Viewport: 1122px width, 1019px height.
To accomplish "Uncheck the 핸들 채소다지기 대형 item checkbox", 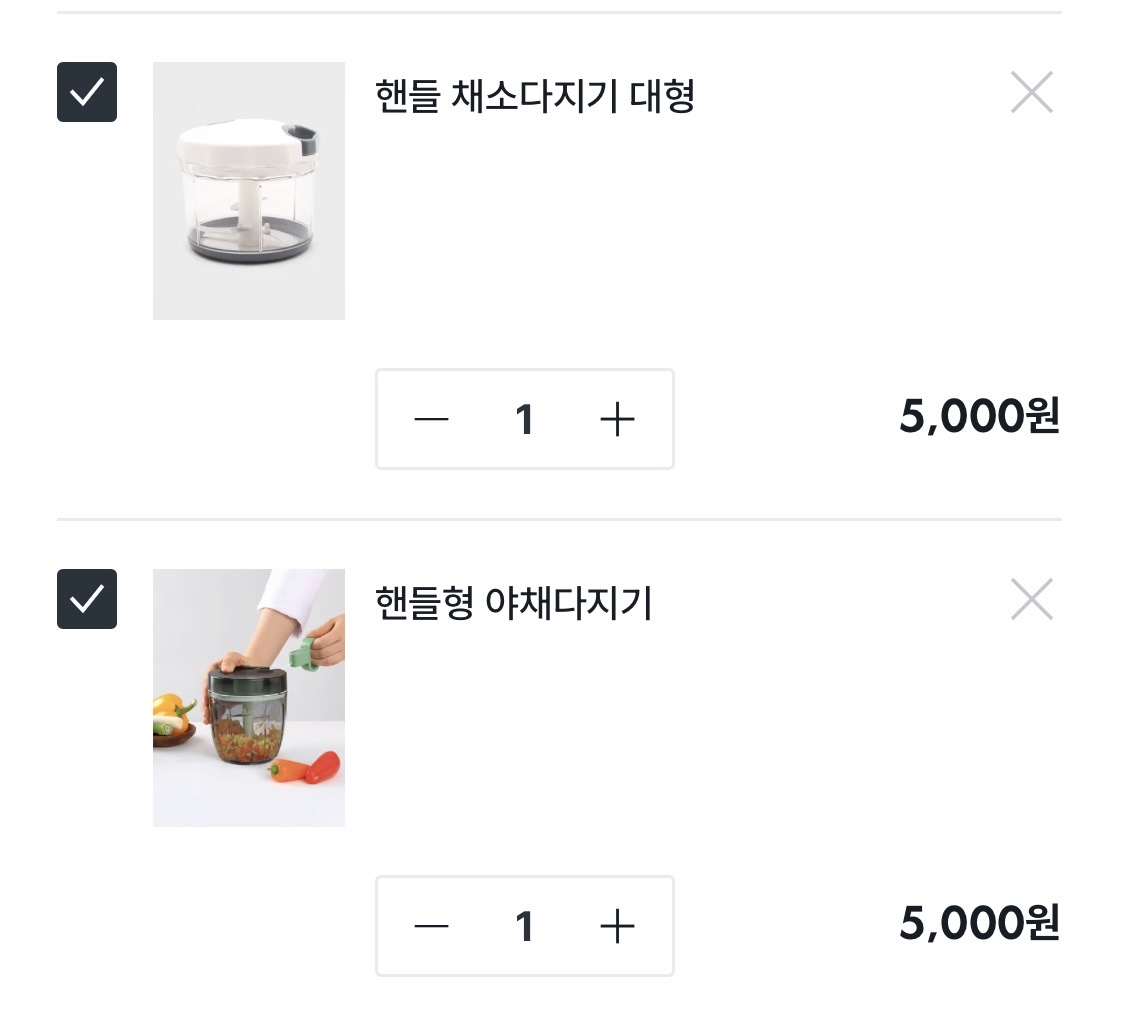I will coord(87,92).
